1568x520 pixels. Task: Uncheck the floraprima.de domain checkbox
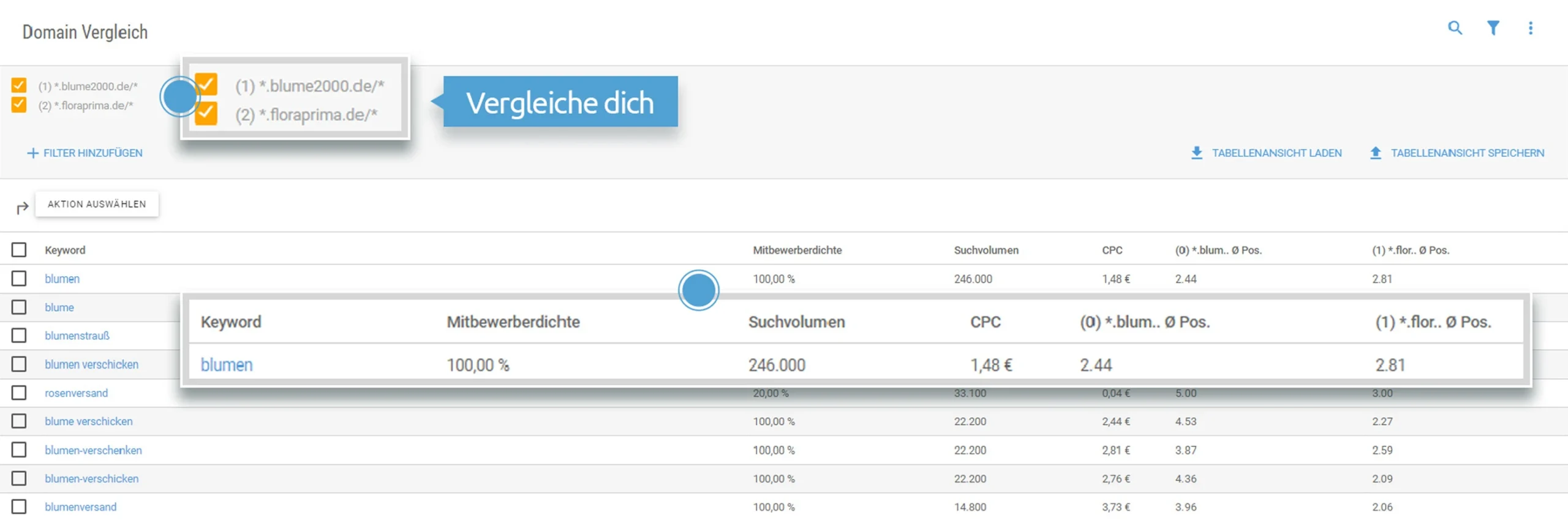point(19,105)
